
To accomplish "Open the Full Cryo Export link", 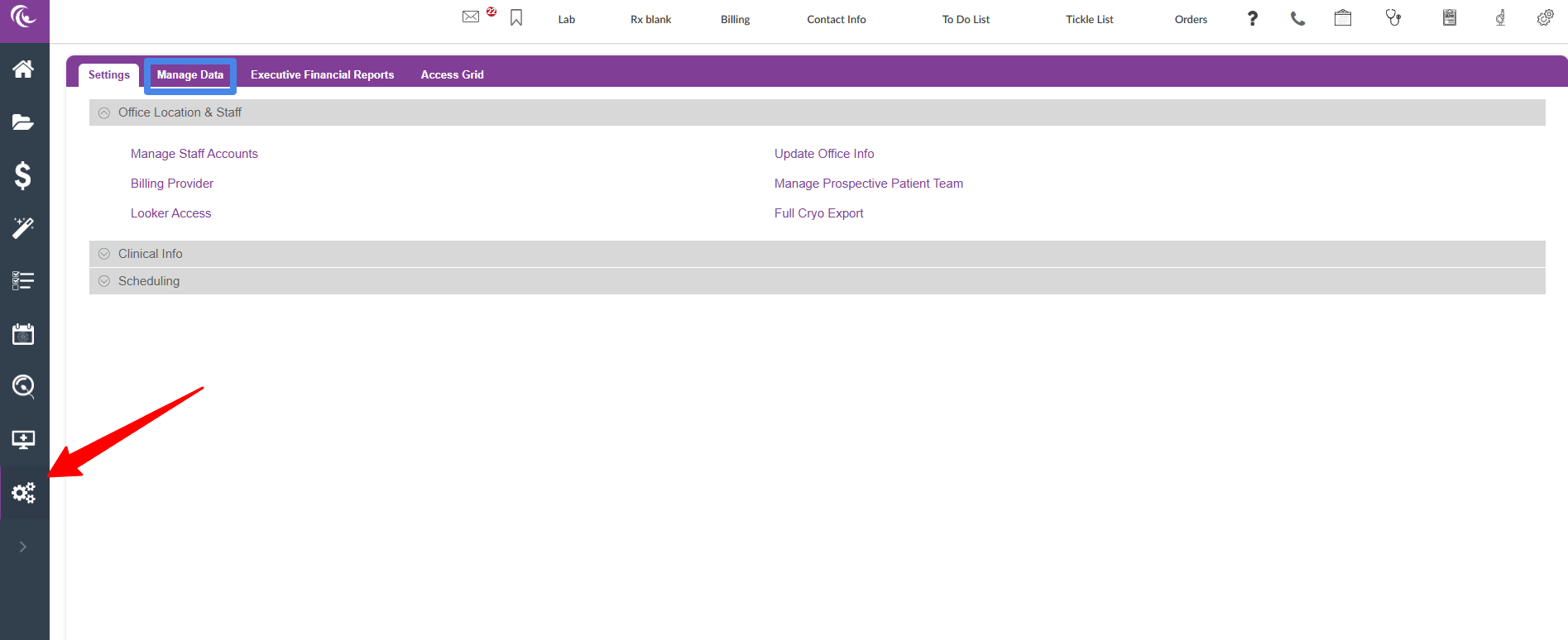I will coord(818,213).
